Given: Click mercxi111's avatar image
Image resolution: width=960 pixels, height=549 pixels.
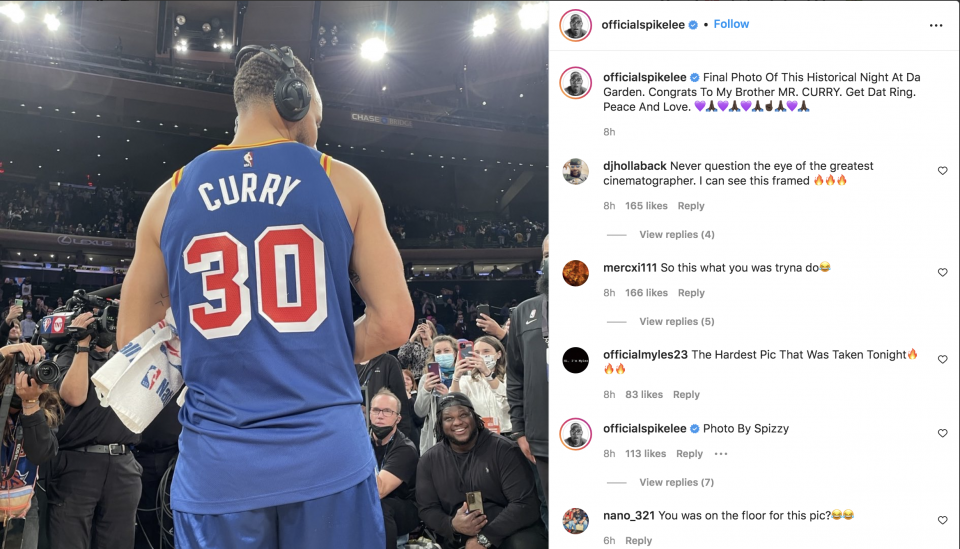Looking at the screenshot, I should tap(576, 273).
